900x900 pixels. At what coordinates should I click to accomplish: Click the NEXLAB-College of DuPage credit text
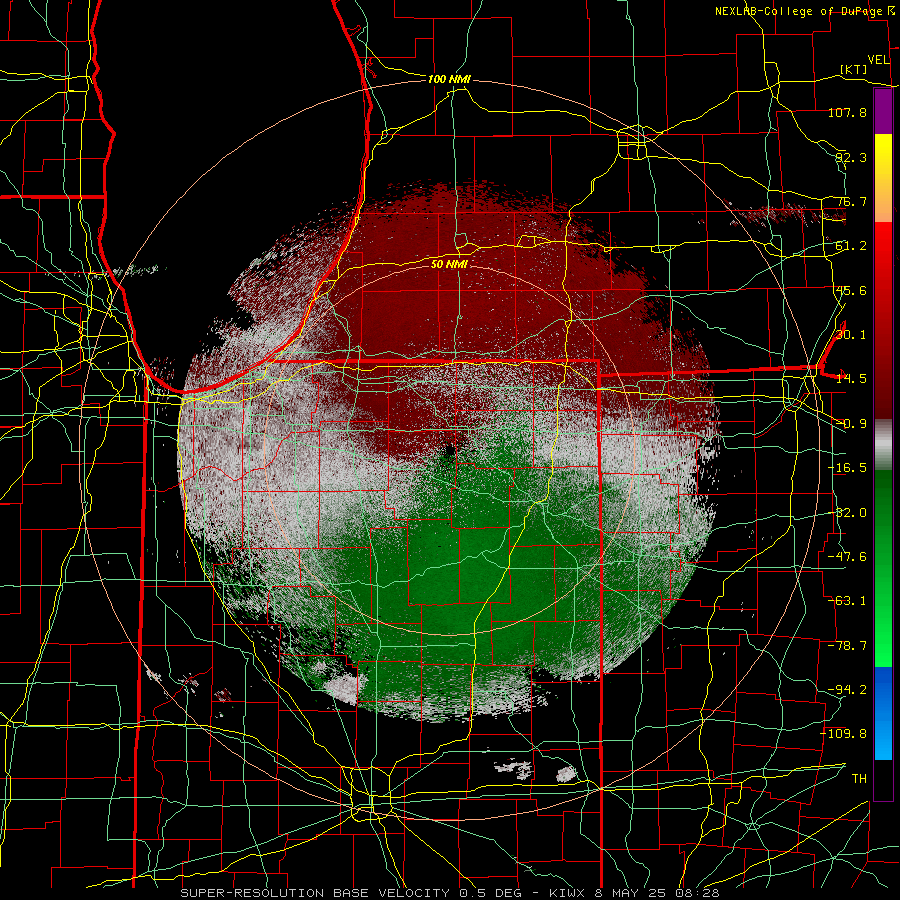click(x=801, y=11)
